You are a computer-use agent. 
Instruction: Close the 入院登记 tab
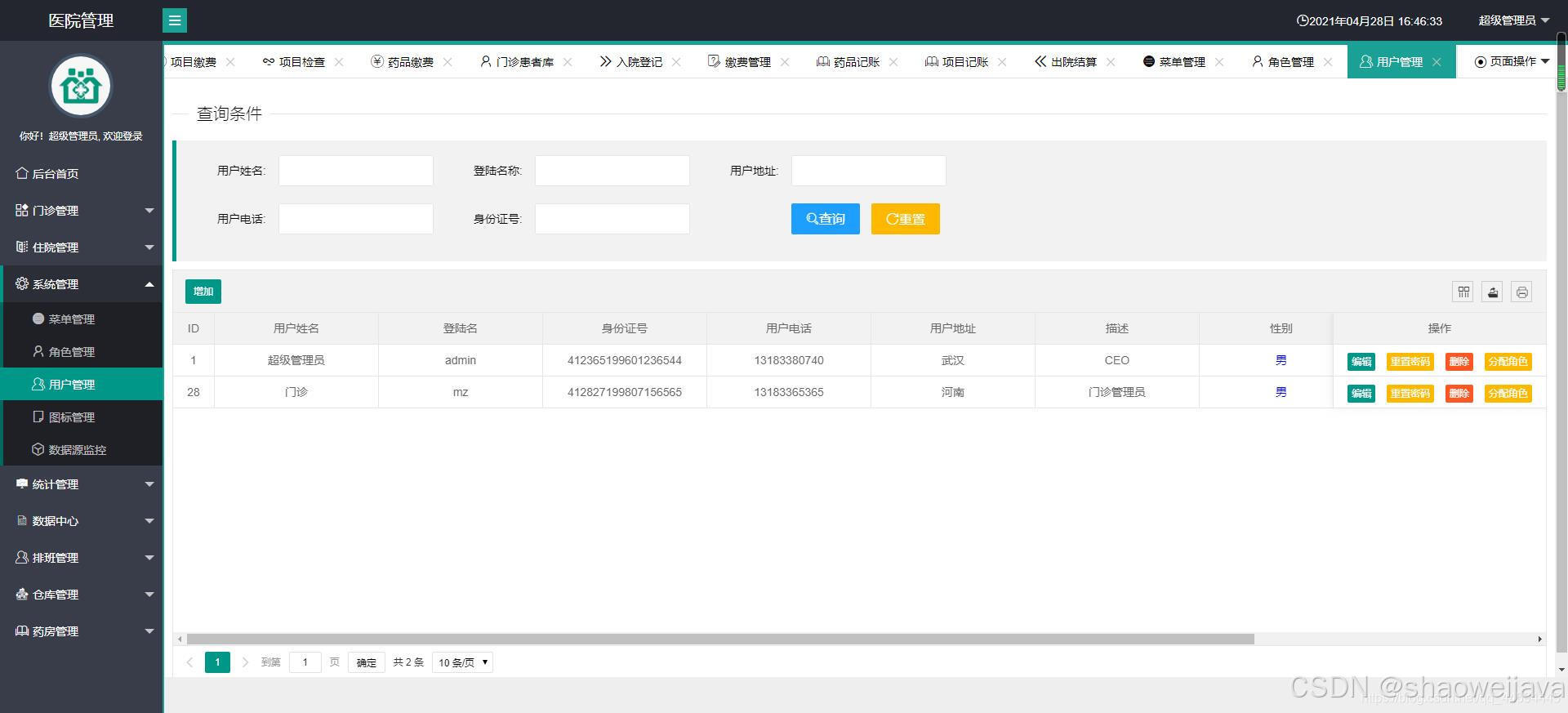pos(676,61)
